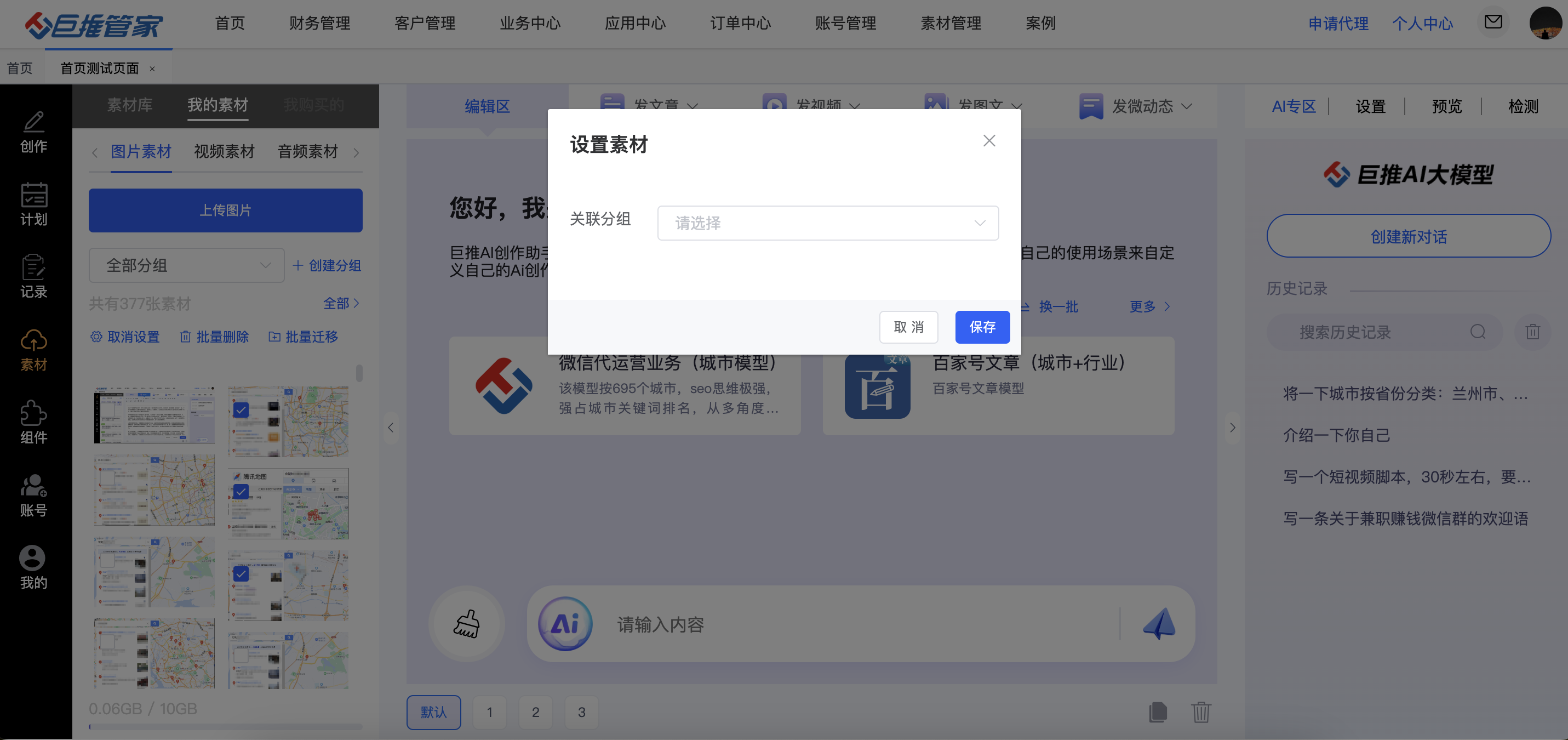This screenshot has height=740, width=1568.
Task: Click the 保存 button in dialog
Action: click(982, 327)
